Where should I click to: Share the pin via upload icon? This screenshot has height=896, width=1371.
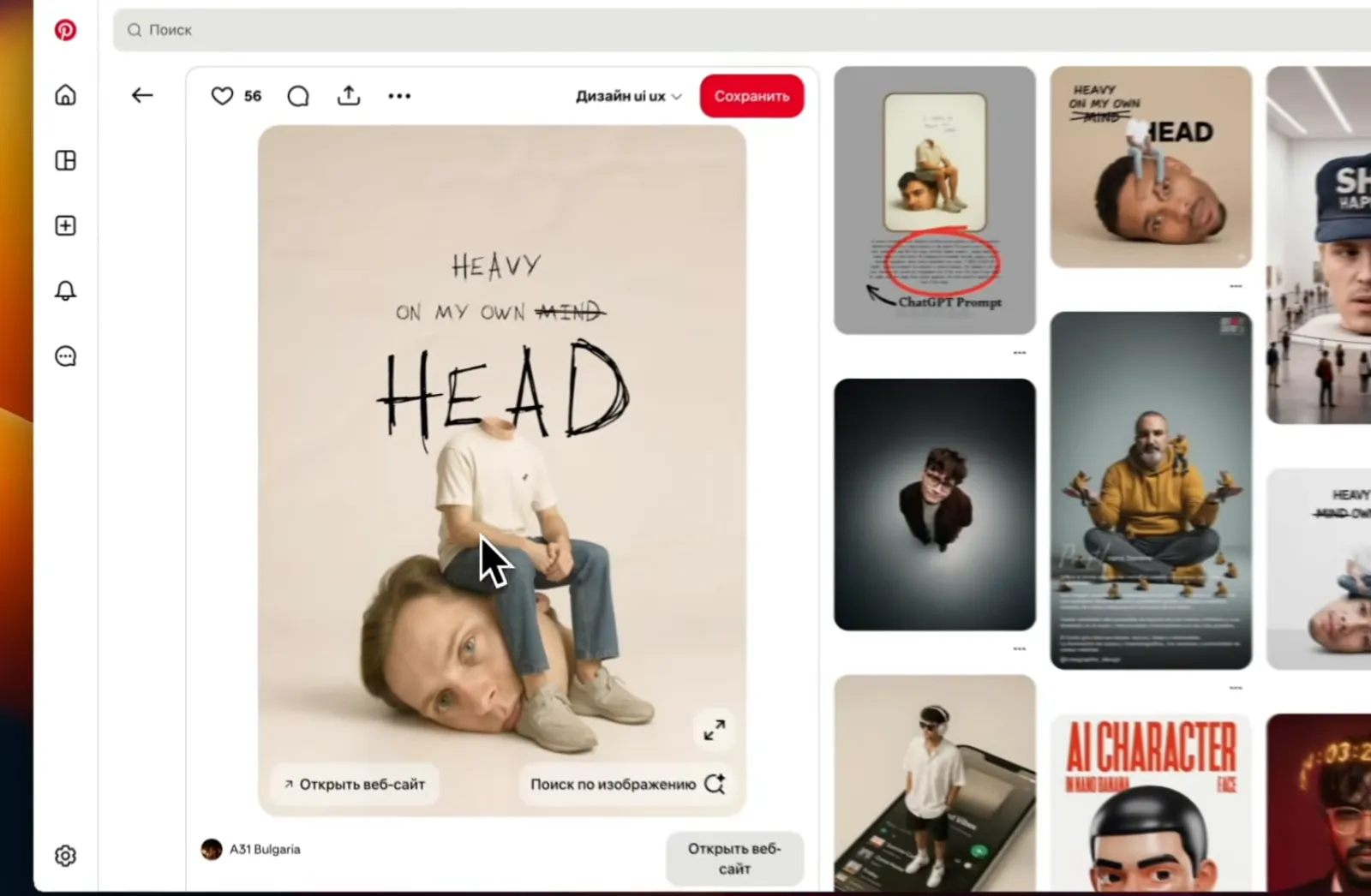349,95
